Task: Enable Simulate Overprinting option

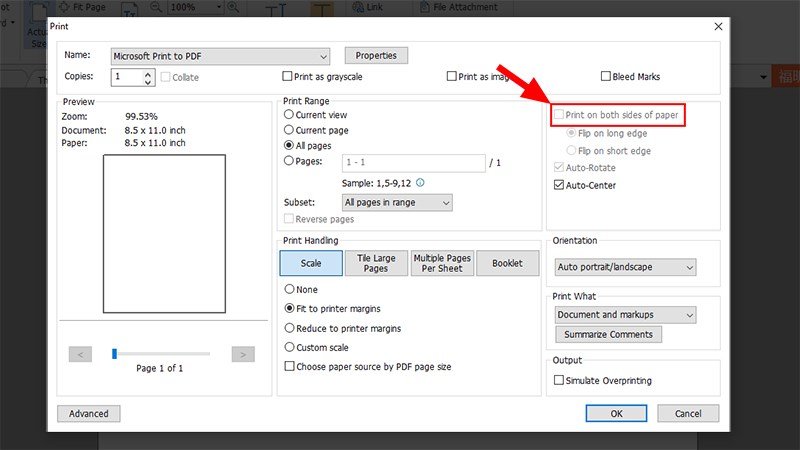Action: point(559,380)
